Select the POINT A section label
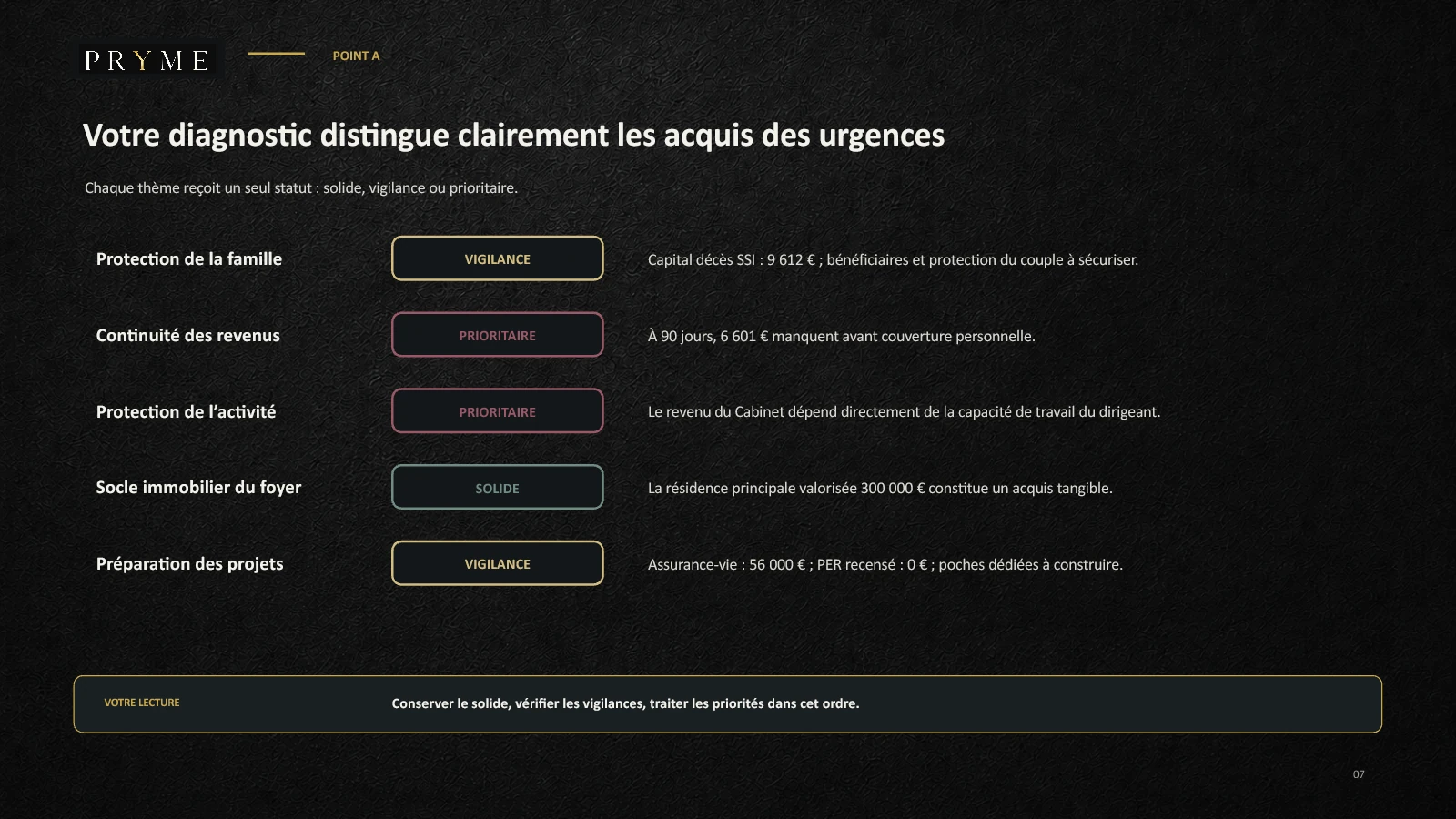The image size is (1456, 819). click(x=356, y=56)
